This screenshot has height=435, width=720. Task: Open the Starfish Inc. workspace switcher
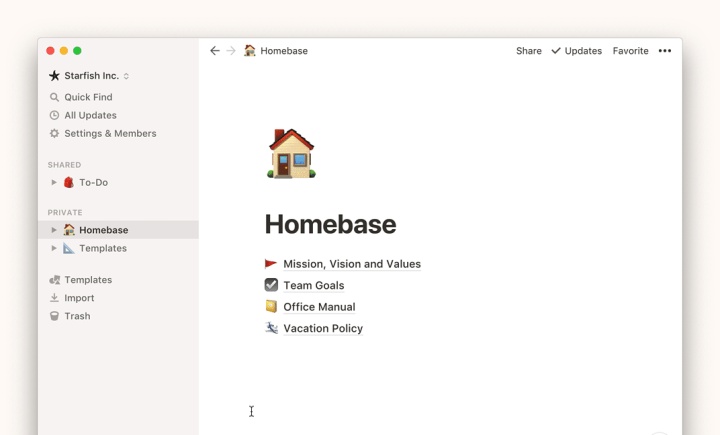click(x=91, y=76)
